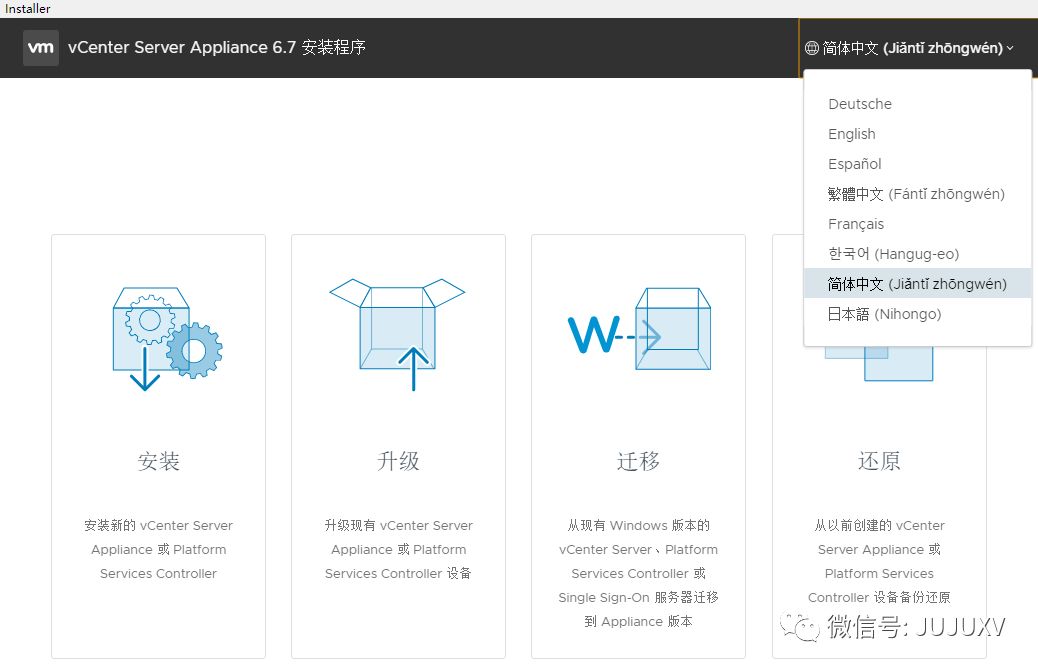Screen dimensions: 1038x672
Task: Click the upgrade open-box arrow icon
Action: click(397, 334)
